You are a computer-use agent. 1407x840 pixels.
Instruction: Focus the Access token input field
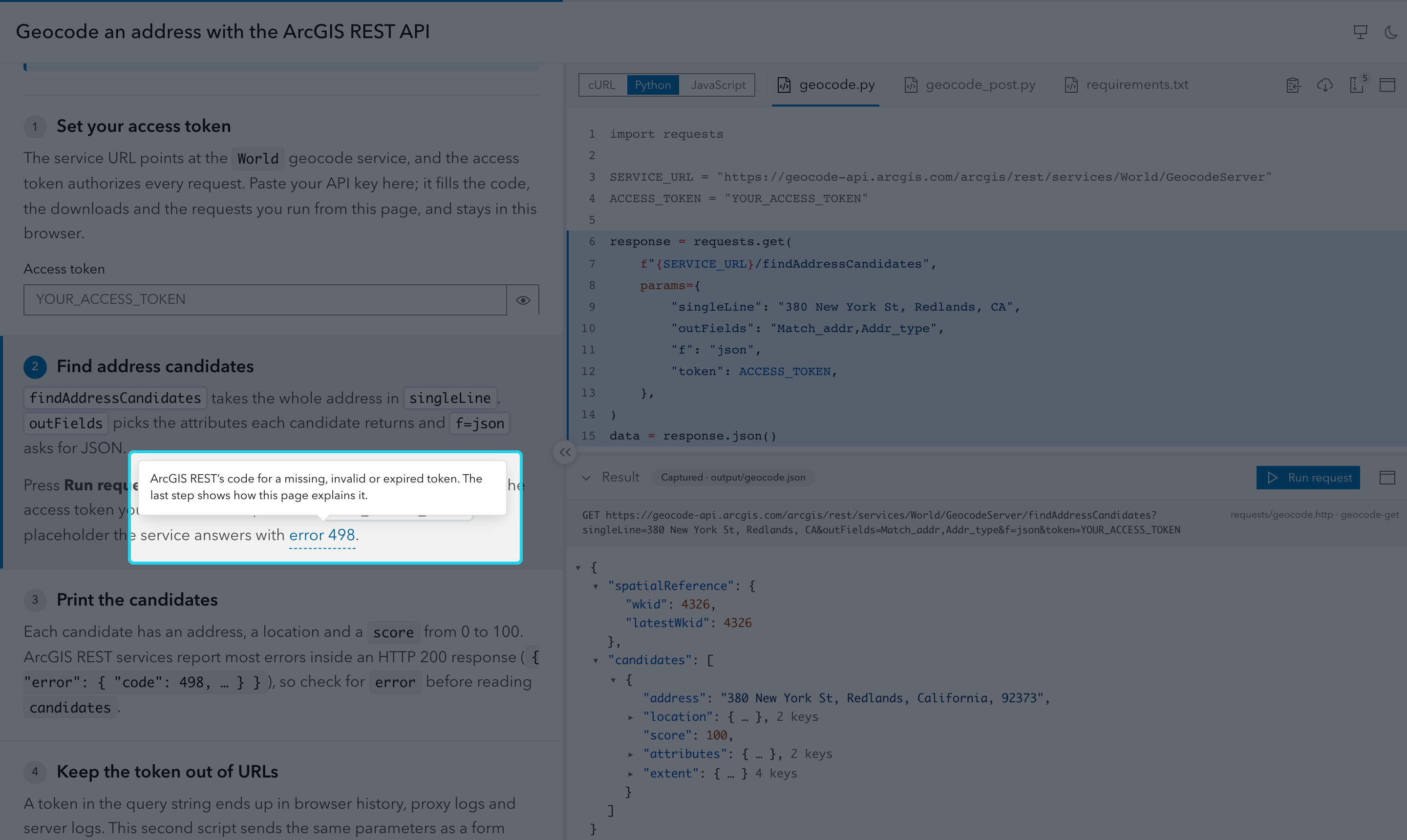click(265, 300)
